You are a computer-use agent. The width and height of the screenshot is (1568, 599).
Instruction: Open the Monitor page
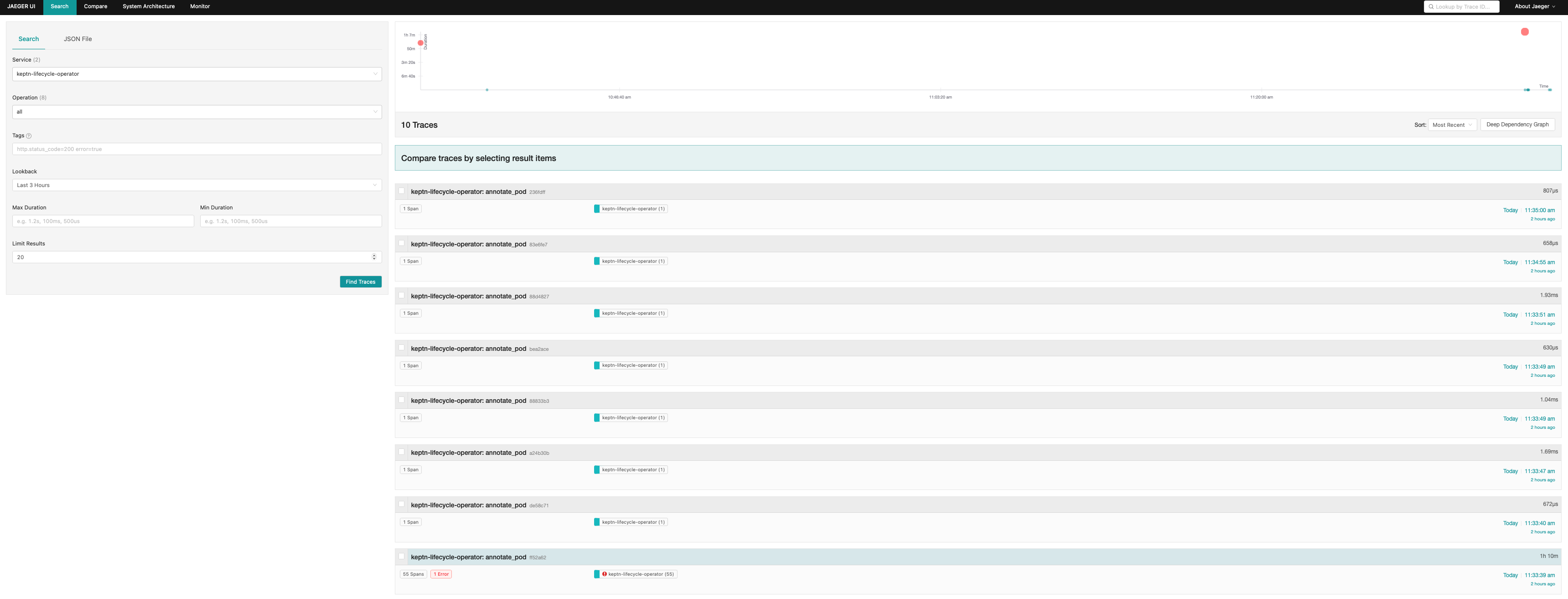[200, 7]
